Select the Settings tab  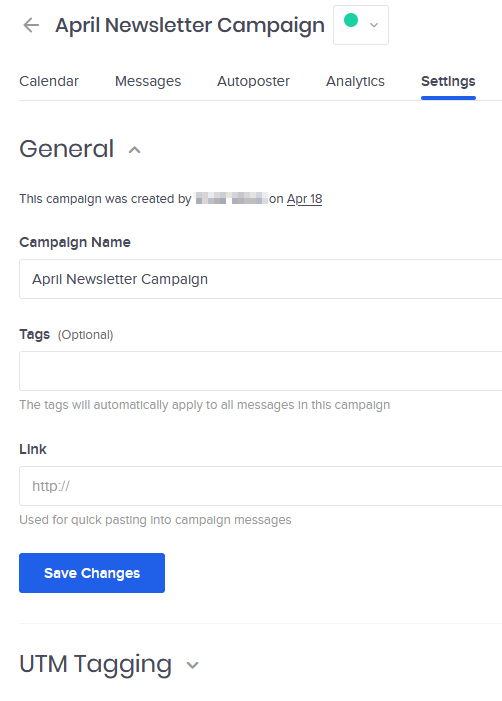point(448,81)
